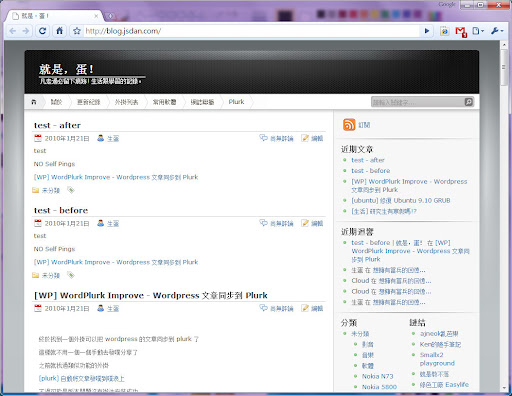Open the wrench settings menu
Image resolution: width=512 pixels, height=396 pixels.
pyautogui.click(x=497, y=31)
